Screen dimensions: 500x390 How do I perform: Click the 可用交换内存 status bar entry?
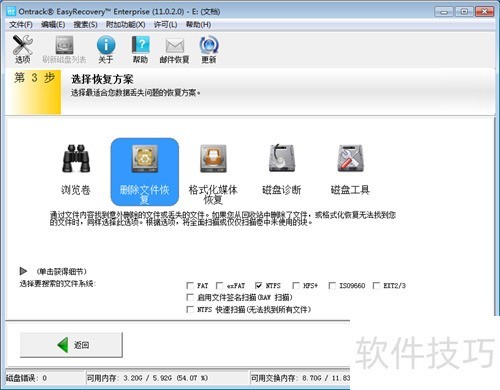pyautogui.click(x=300, y=378)
